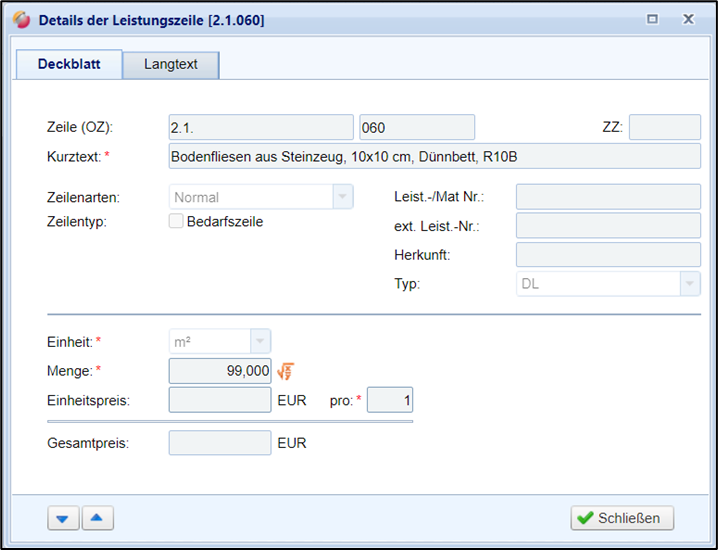Viewport: 718px width, 550px height.
Task: Focus the Einheitspreis field
Action: coord(220,401)
